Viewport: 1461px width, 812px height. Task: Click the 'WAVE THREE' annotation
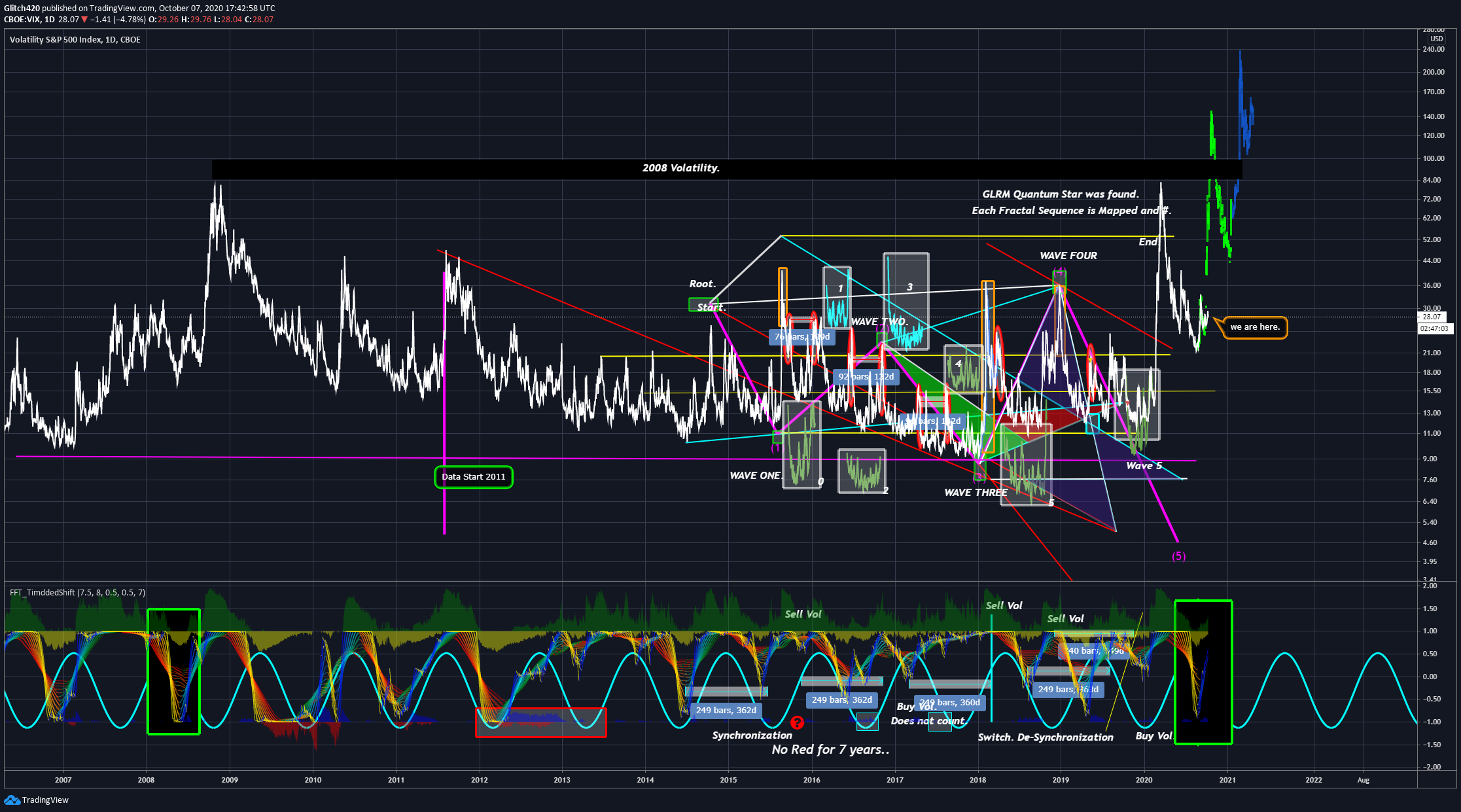pyautogui.click(x=976, y=493)
